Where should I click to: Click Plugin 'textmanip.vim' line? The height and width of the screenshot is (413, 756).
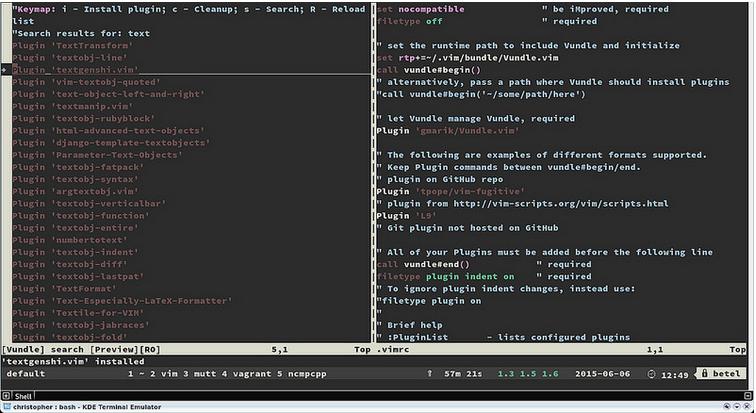click(x=72, y=107)
